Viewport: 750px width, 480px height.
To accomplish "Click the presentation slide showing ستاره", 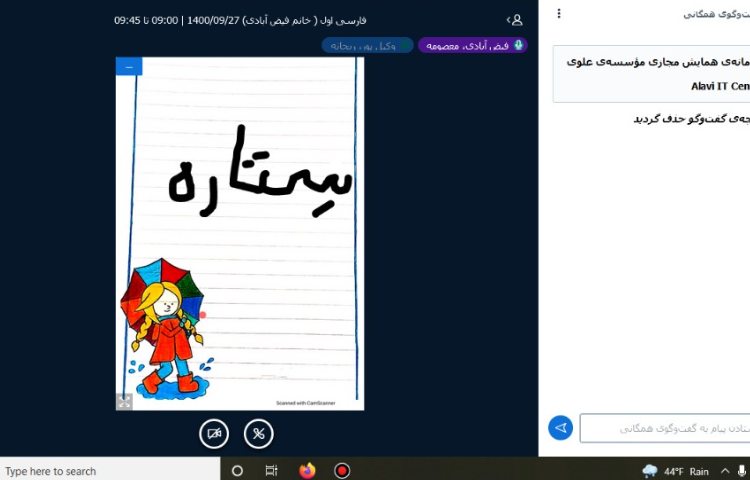I will coord(240,233).
